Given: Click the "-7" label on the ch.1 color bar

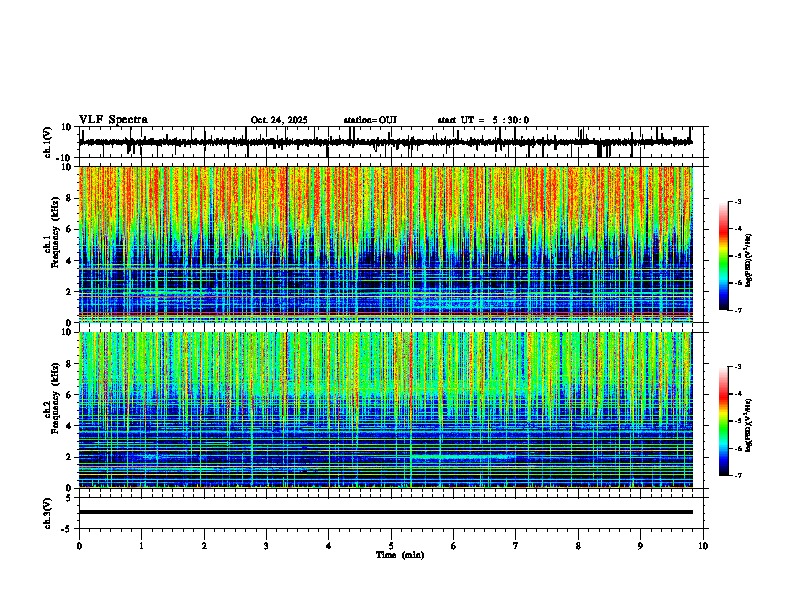Looking at the screenshot, I should click(x=737, y=310).
